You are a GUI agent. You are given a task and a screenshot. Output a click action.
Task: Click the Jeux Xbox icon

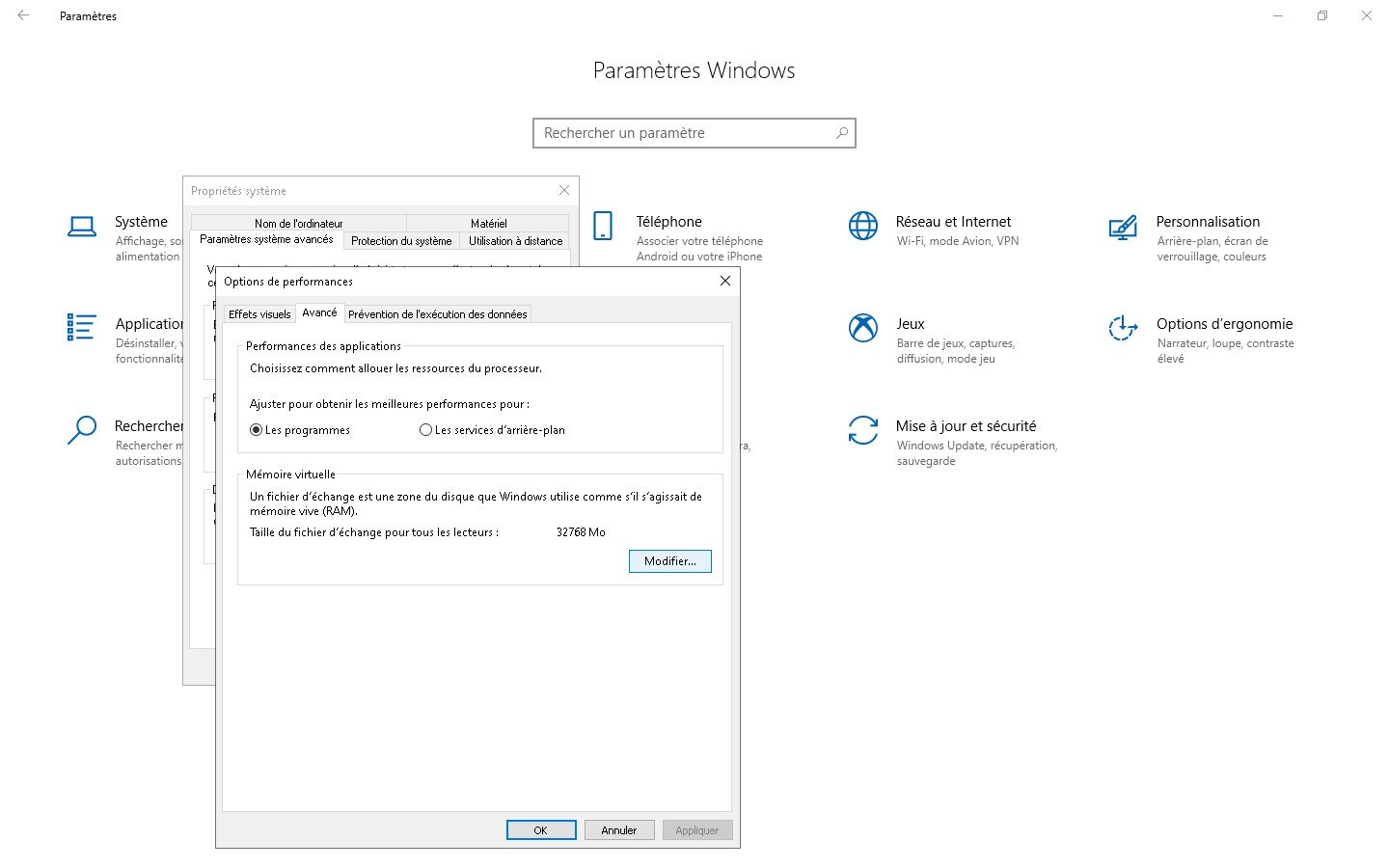[x=862, y=328]
